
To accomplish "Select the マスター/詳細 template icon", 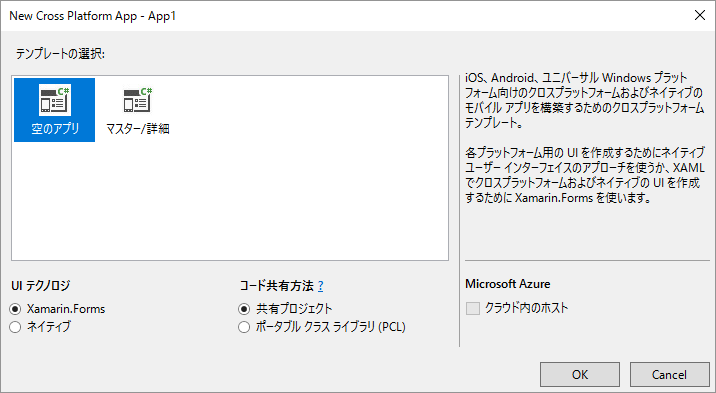I will (x=138, y=100).
